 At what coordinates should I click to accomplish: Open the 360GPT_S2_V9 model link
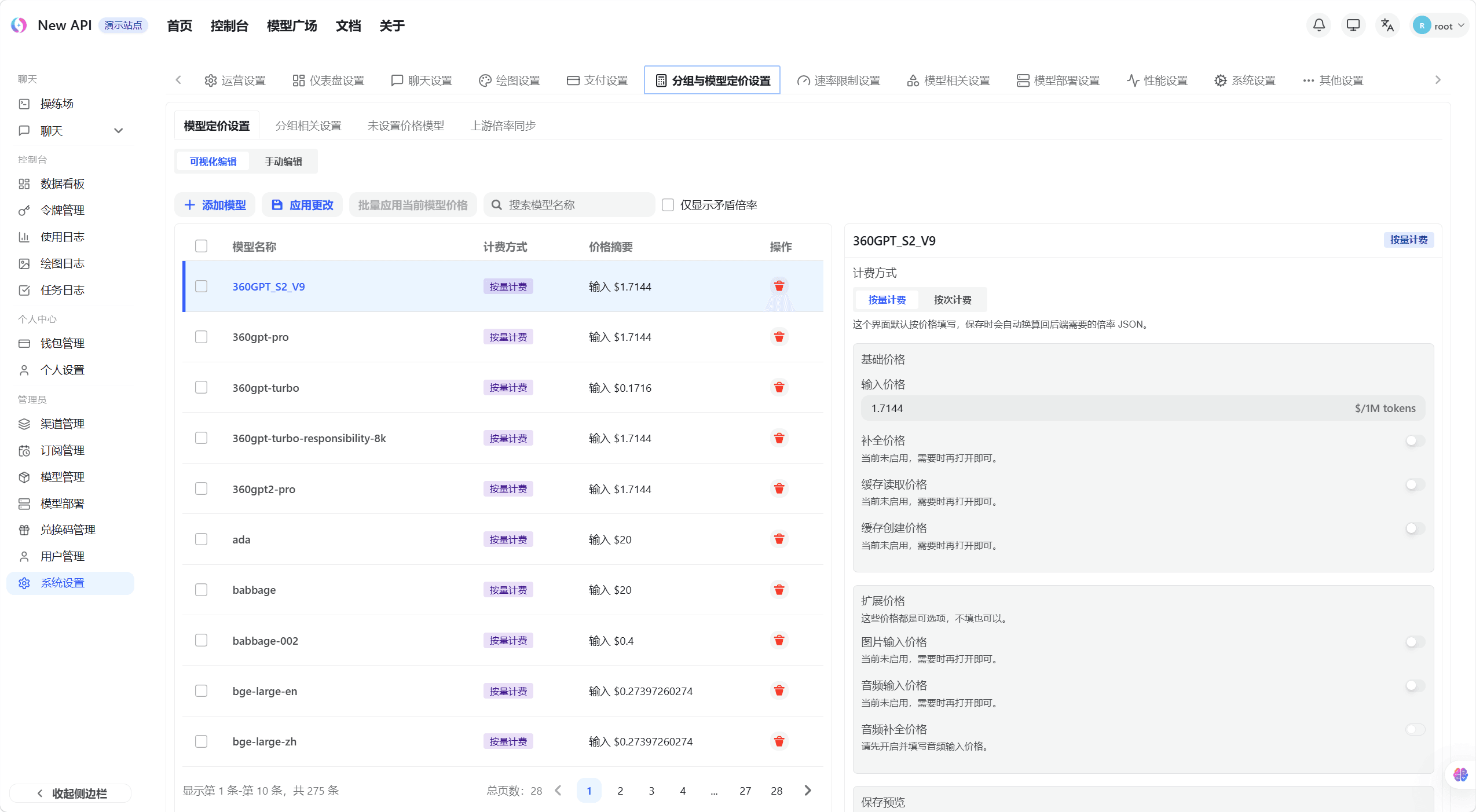tap(268, 286)
